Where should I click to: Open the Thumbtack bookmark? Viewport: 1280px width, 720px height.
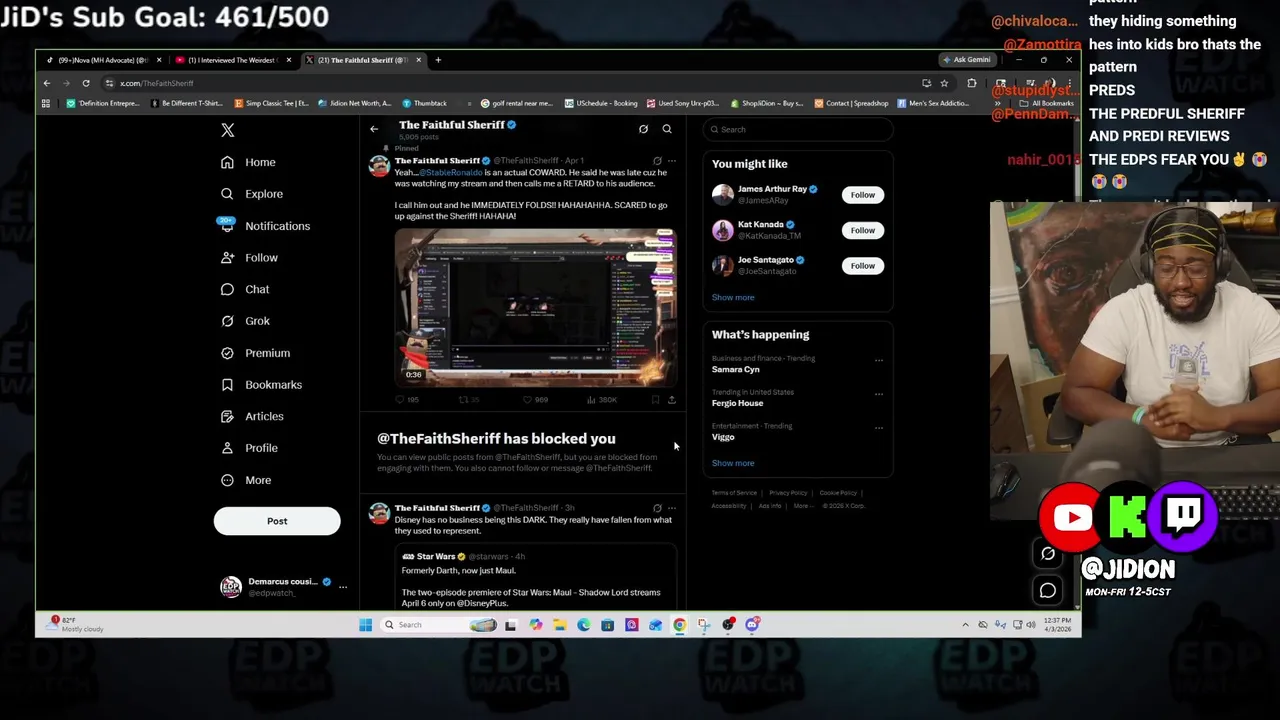424,103
